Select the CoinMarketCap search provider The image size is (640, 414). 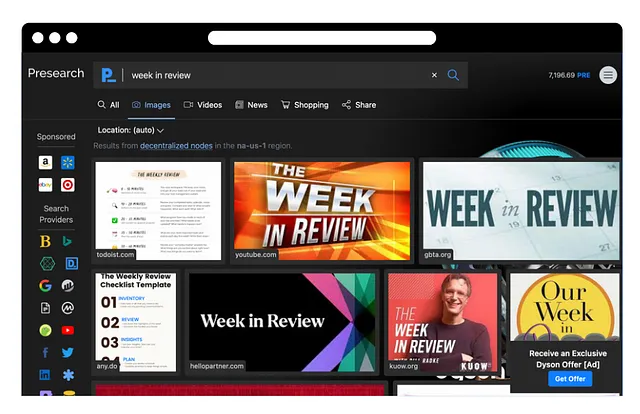tap(68, 308)
